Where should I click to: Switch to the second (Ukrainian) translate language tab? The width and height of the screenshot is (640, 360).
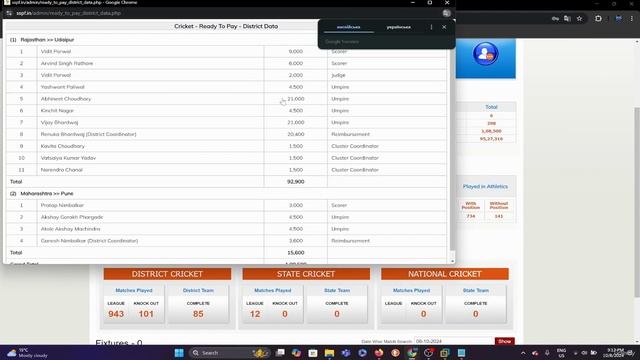pyautogui.click(x=399, y=27)
